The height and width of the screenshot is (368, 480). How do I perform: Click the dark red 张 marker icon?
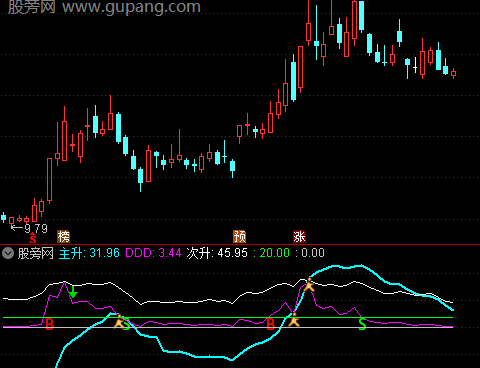(299, 237)
